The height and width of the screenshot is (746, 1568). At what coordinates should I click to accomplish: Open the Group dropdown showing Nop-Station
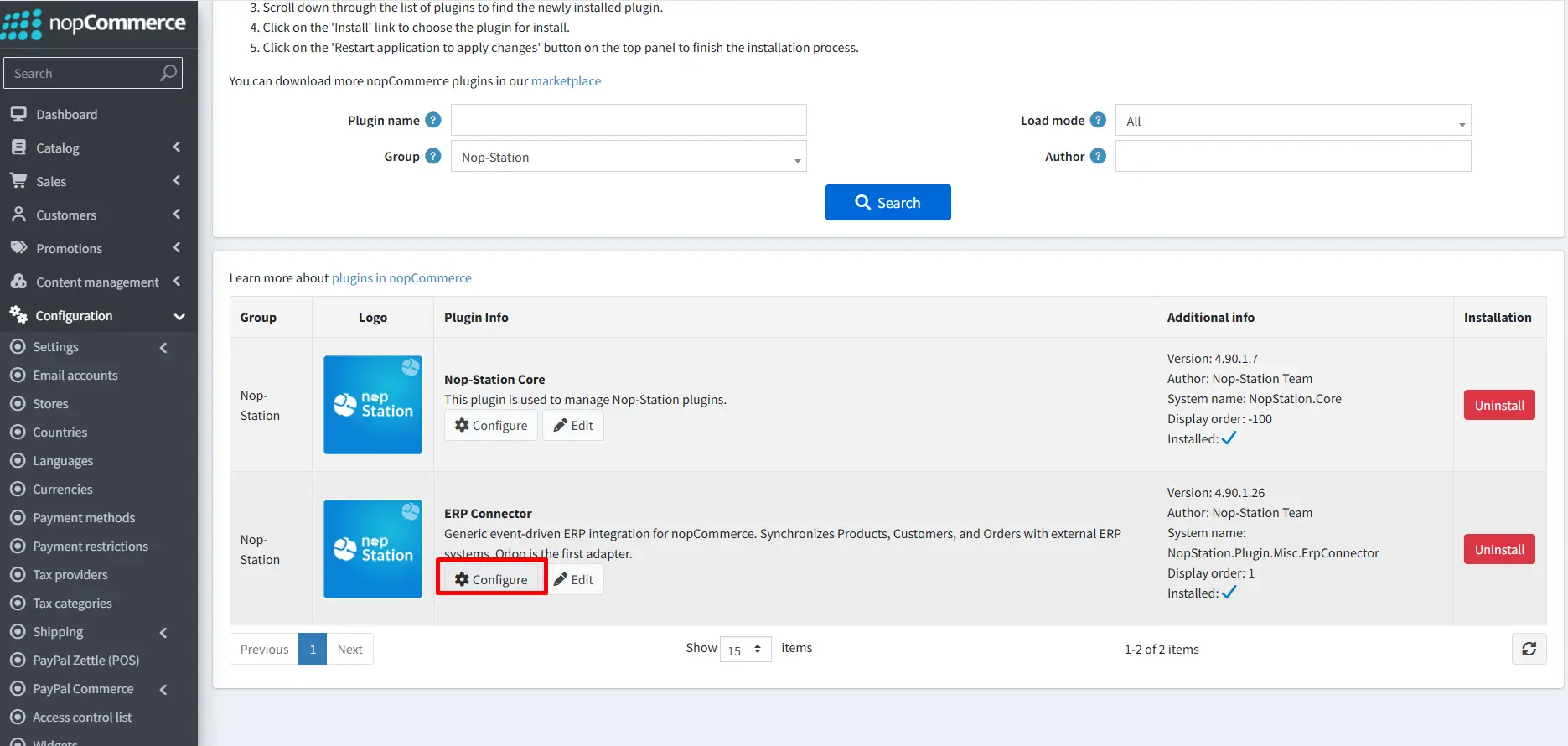coord(629,157)
